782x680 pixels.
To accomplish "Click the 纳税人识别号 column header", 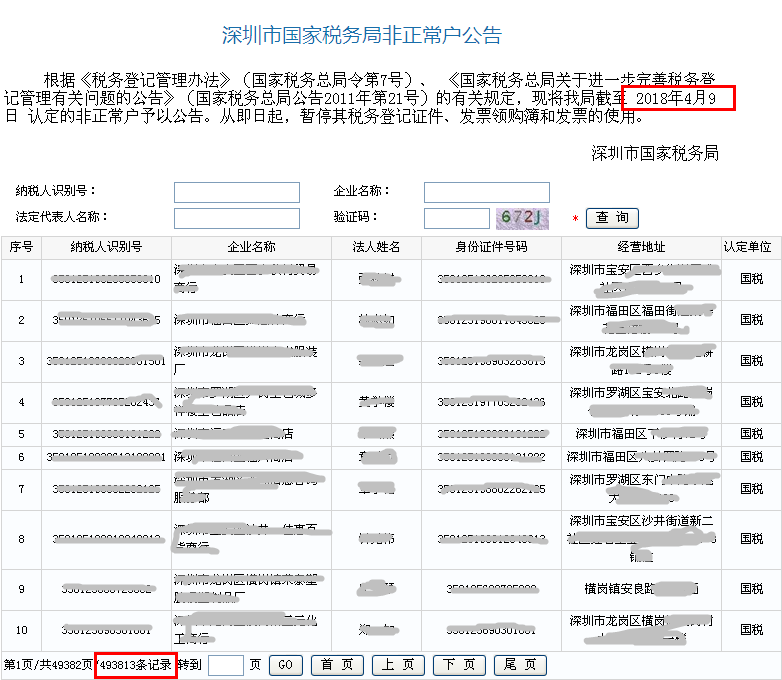I will tap(106, 247).
